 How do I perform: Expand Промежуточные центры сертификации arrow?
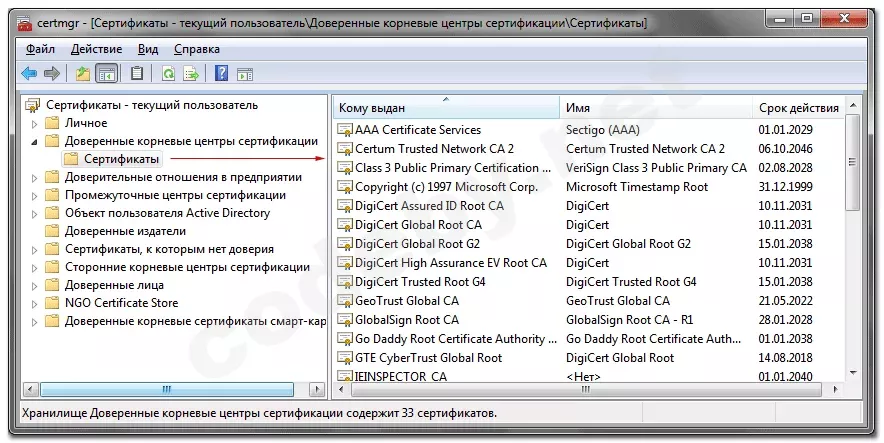pyautogui.click(x=34, y=196)
